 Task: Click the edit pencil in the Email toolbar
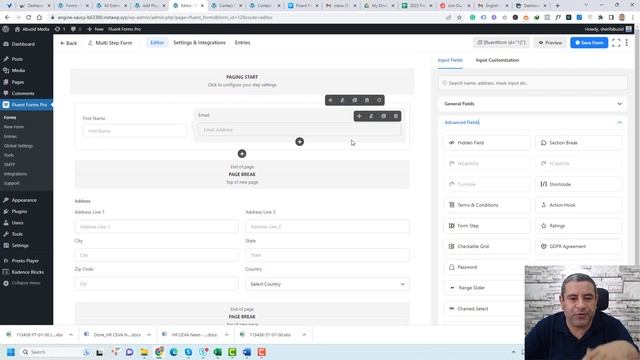[371, 116]
